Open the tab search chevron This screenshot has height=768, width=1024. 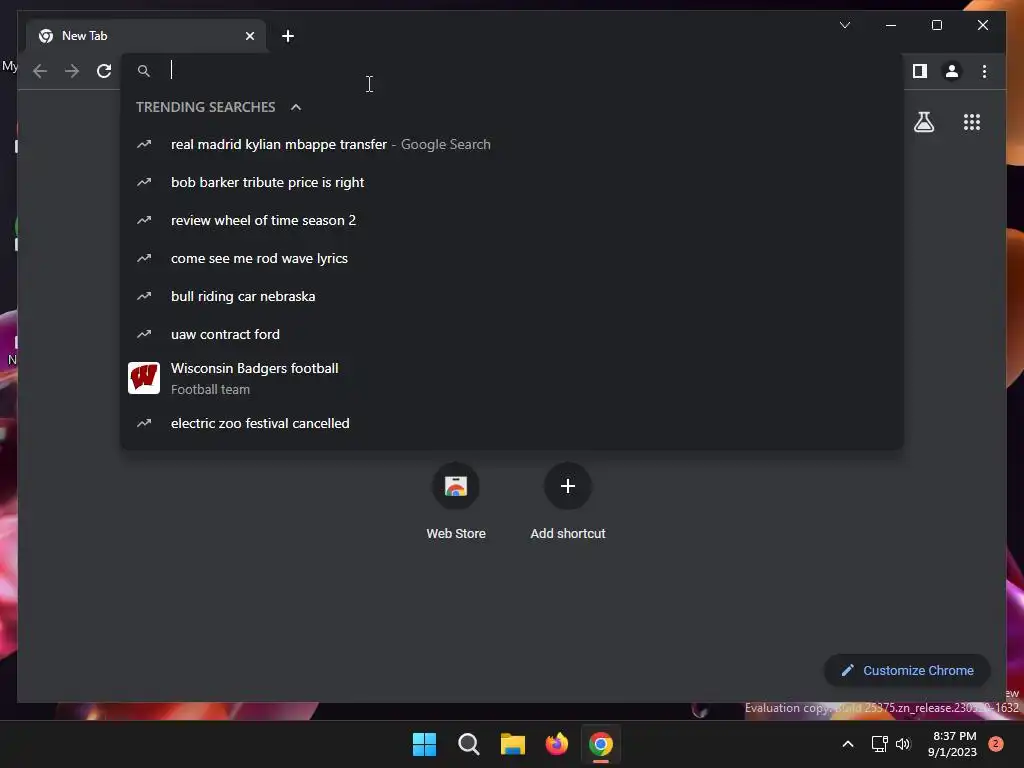(844, 25)
